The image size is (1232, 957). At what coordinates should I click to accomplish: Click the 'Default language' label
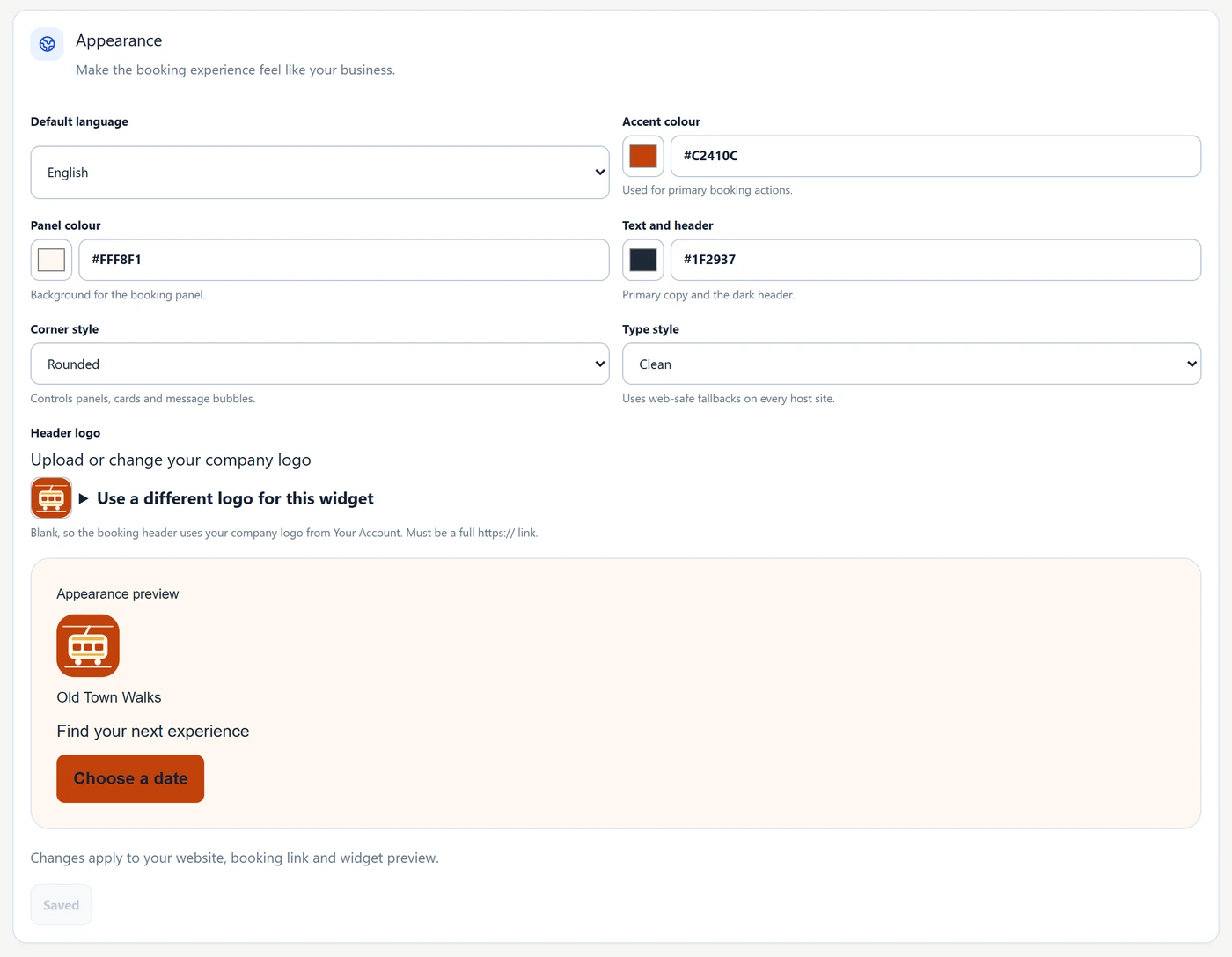[x=79, y=121]
